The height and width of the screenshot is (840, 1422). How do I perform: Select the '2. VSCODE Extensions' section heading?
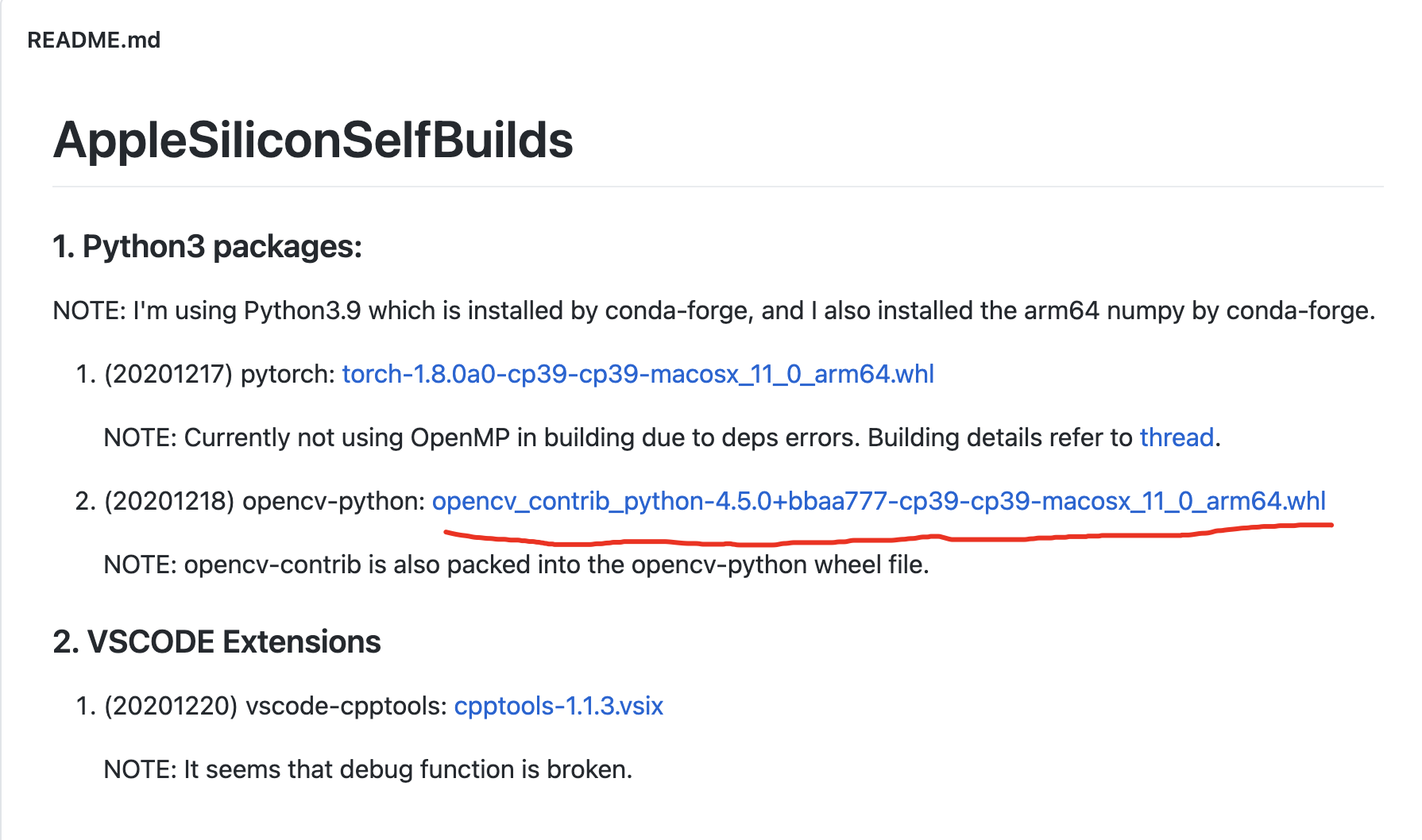coord(217,642)
